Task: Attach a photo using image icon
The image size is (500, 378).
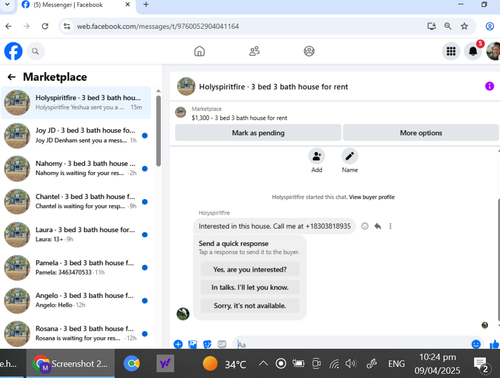Action: (193, 344)
